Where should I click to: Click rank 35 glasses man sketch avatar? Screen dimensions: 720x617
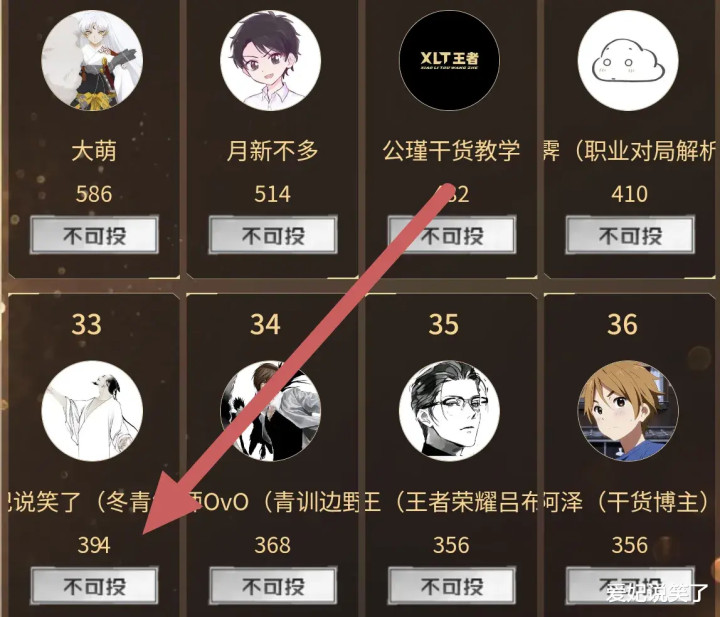pyautogui.click(x=450, y=411)
